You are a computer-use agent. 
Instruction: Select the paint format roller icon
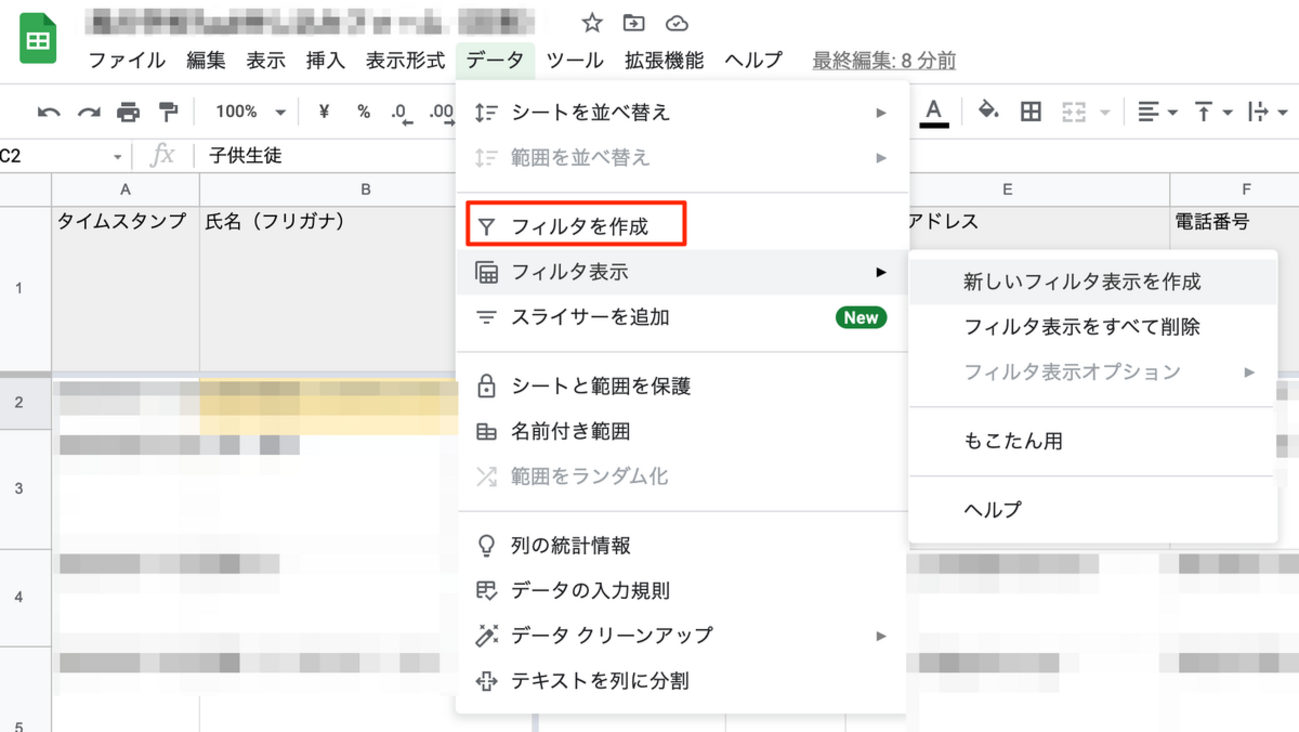click(x=168, y=113)
